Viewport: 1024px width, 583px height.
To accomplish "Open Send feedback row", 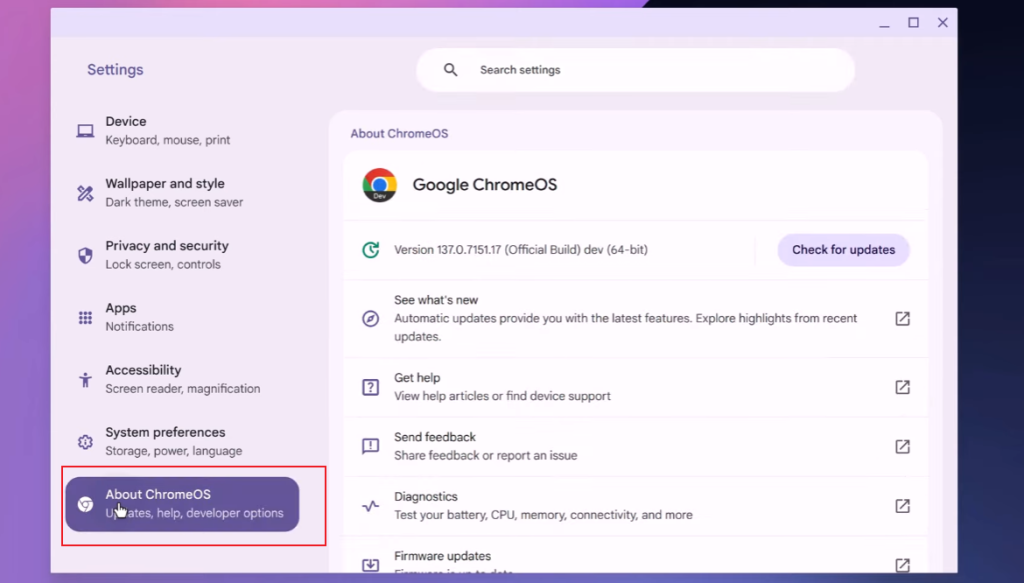I will point(635,447).
